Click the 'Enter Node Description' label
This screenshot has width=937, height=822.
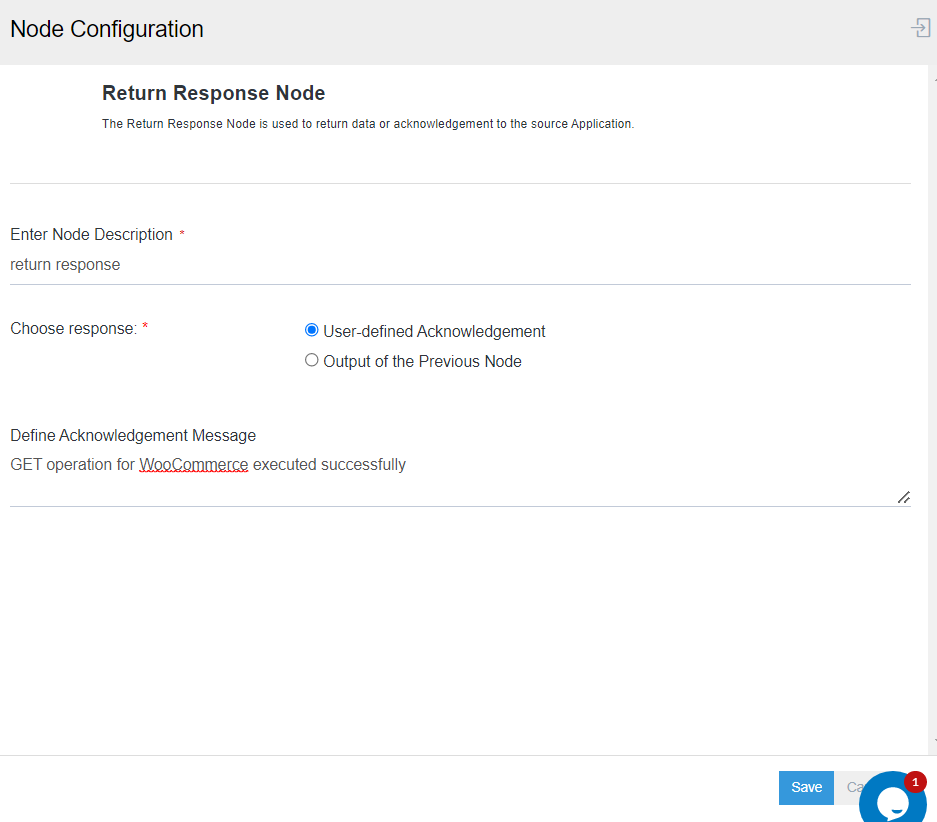tap(90, 234)
